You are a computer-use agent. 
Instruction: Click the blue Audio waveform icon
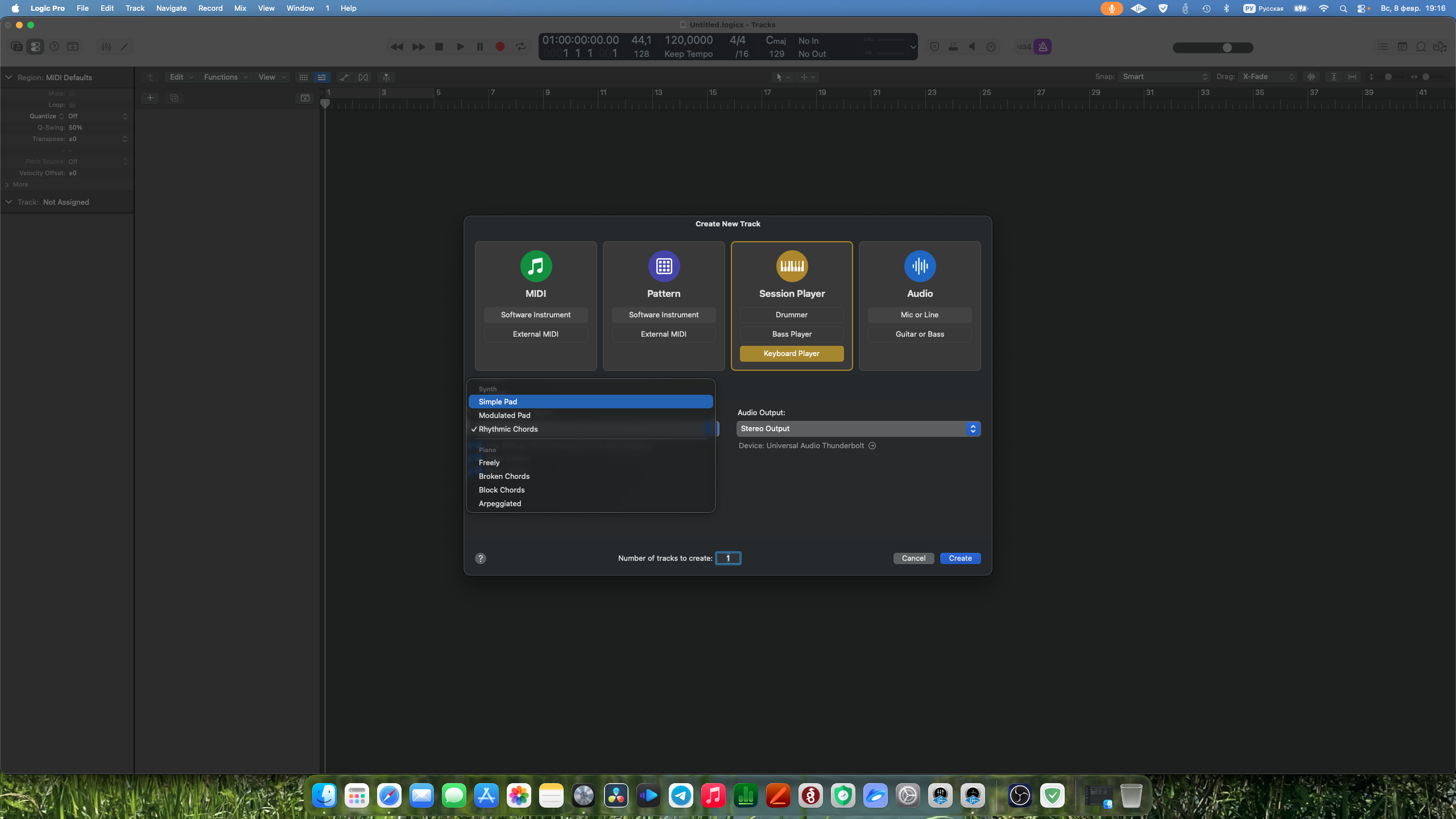click(919, 266)
